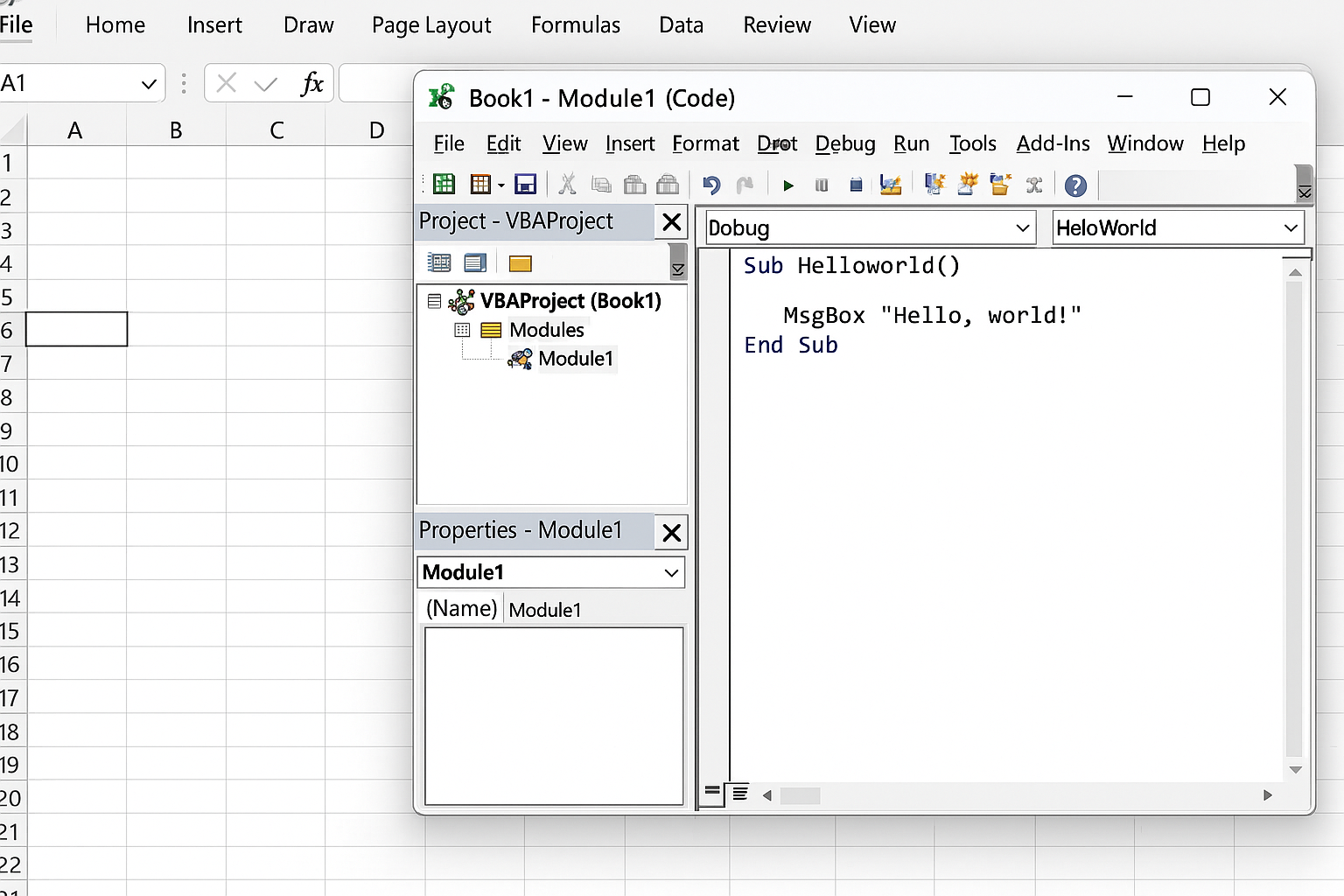1344x896 pixels.
Task: Switch to Excel Home ribbon tab
Action: click(115, 25)
